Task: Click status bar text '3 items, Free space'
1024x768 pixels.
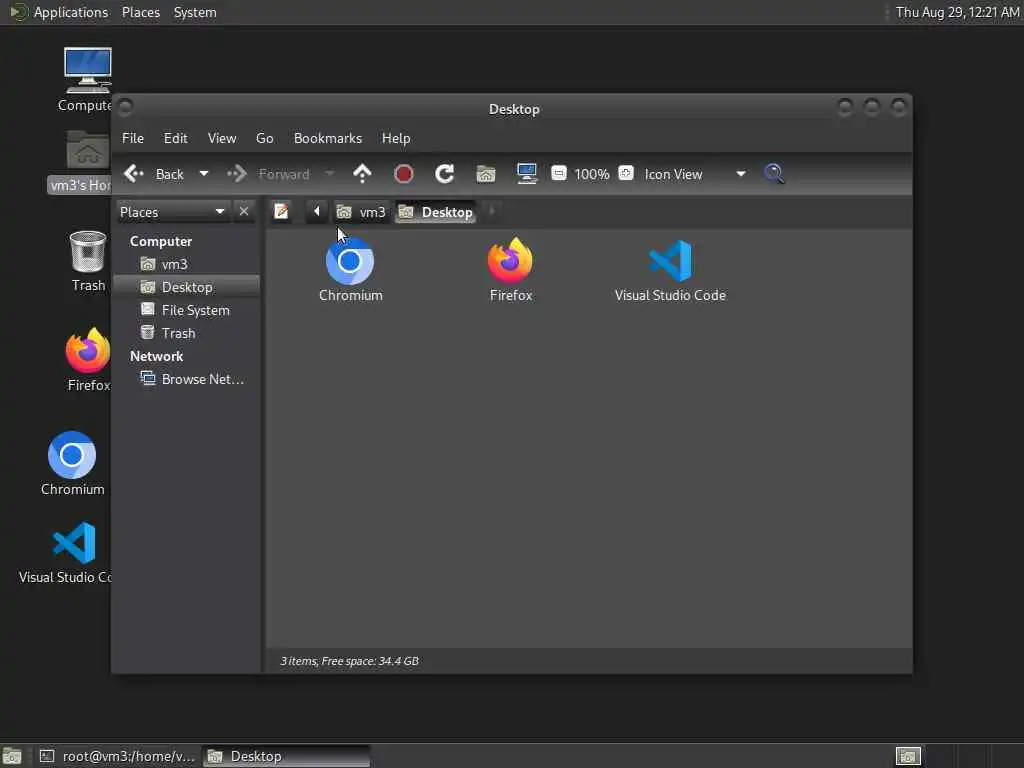Action: [x=349, y=661]
